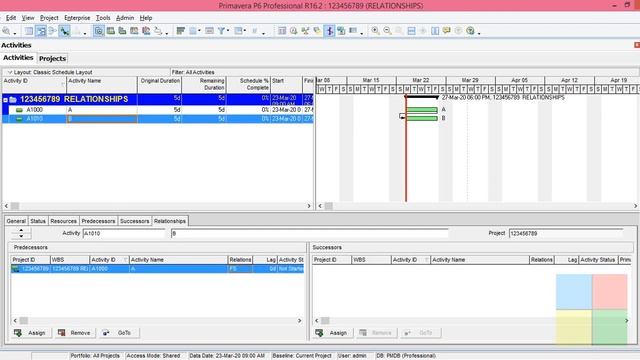Open dropdown arrow beside Print Preview
This screenshot has width=640, height=360.
tap(15, 33)
